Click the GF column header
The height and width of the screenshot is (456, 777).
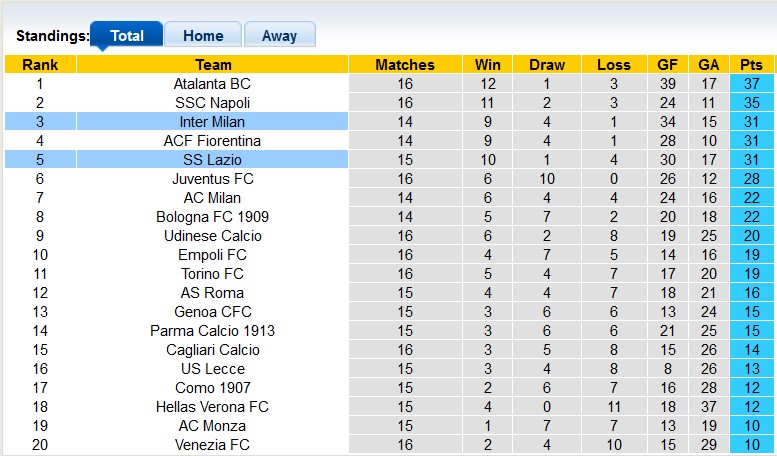667,64
